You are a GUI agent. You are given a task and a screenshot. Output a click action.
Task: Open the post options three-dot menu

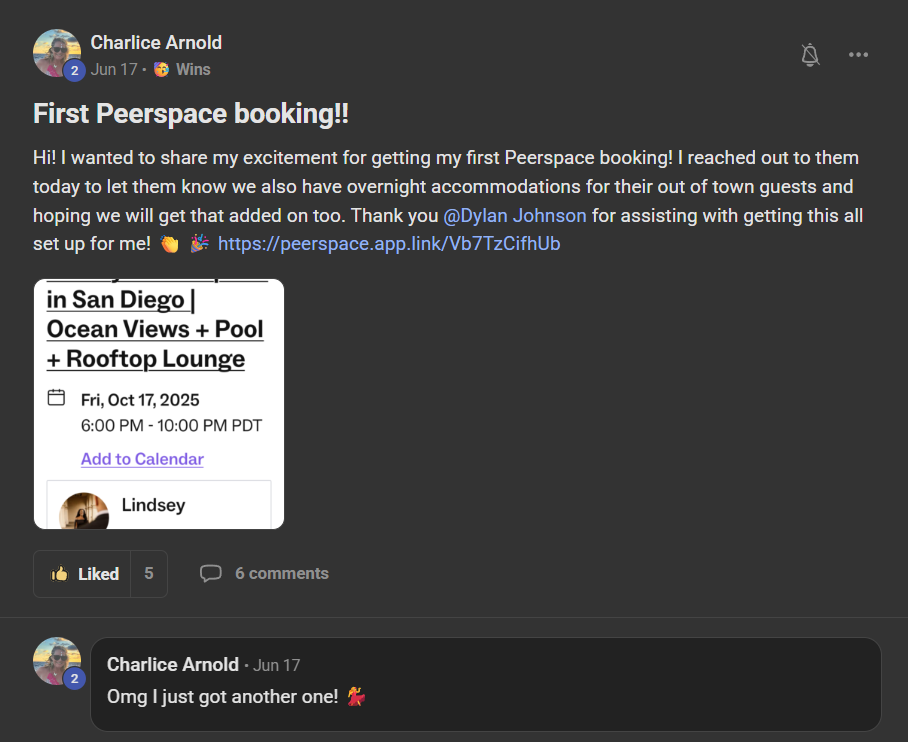click(858, 55)
